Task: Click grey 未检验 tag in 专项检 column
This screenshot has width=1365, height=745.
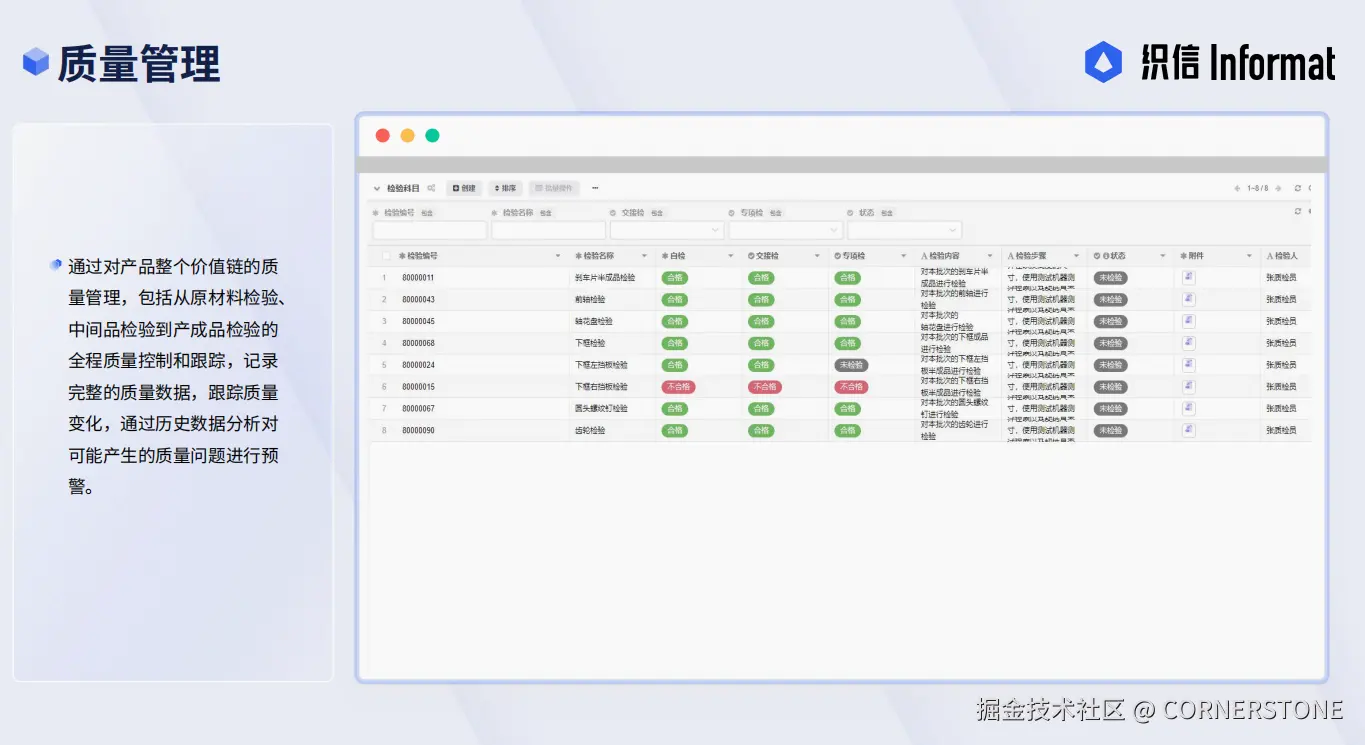Action: click(x=851, y=365)
